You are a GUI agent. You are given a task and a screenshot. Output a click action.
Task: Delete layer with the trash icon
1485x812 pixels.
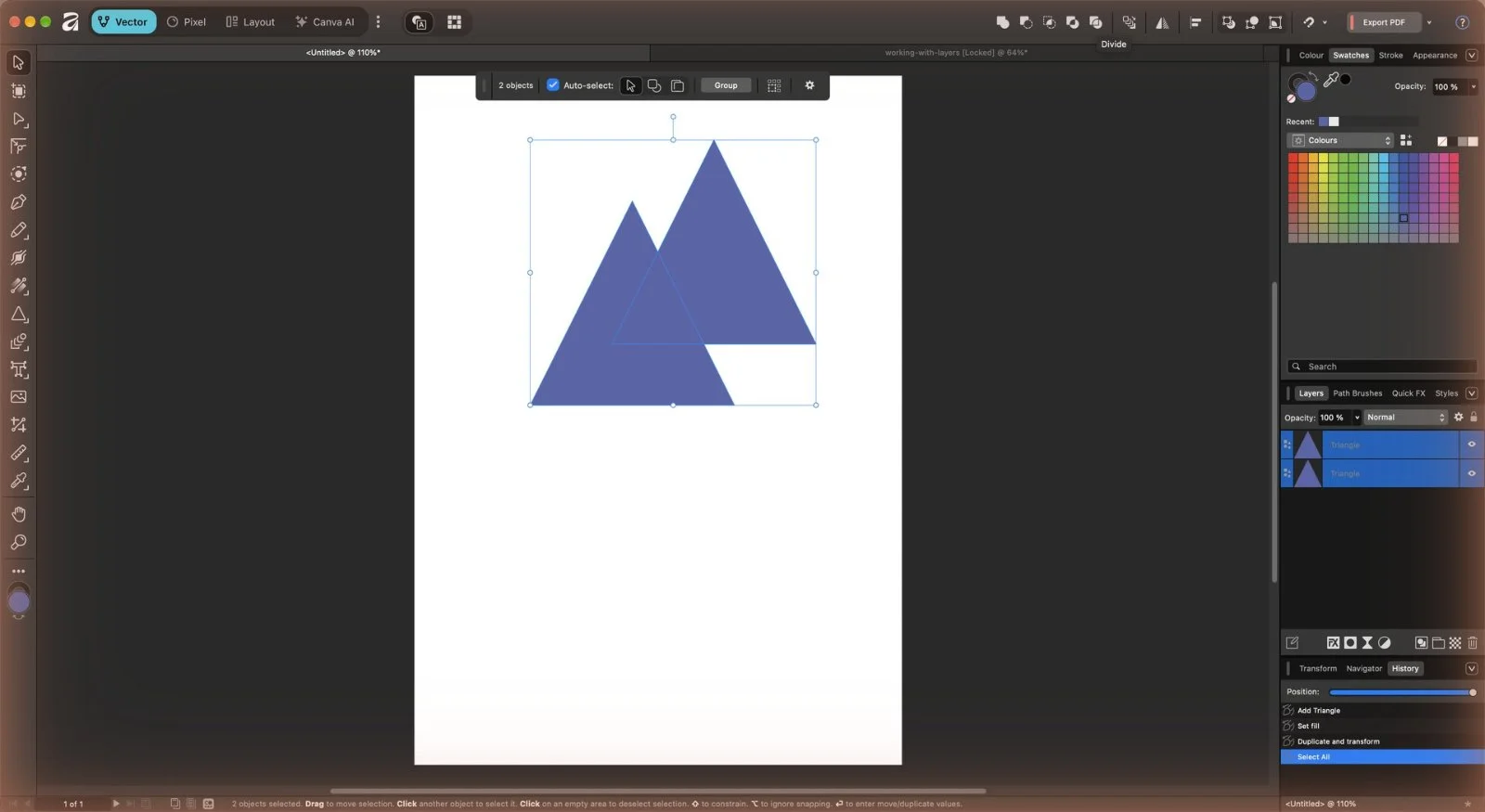tap(1472, 642)
